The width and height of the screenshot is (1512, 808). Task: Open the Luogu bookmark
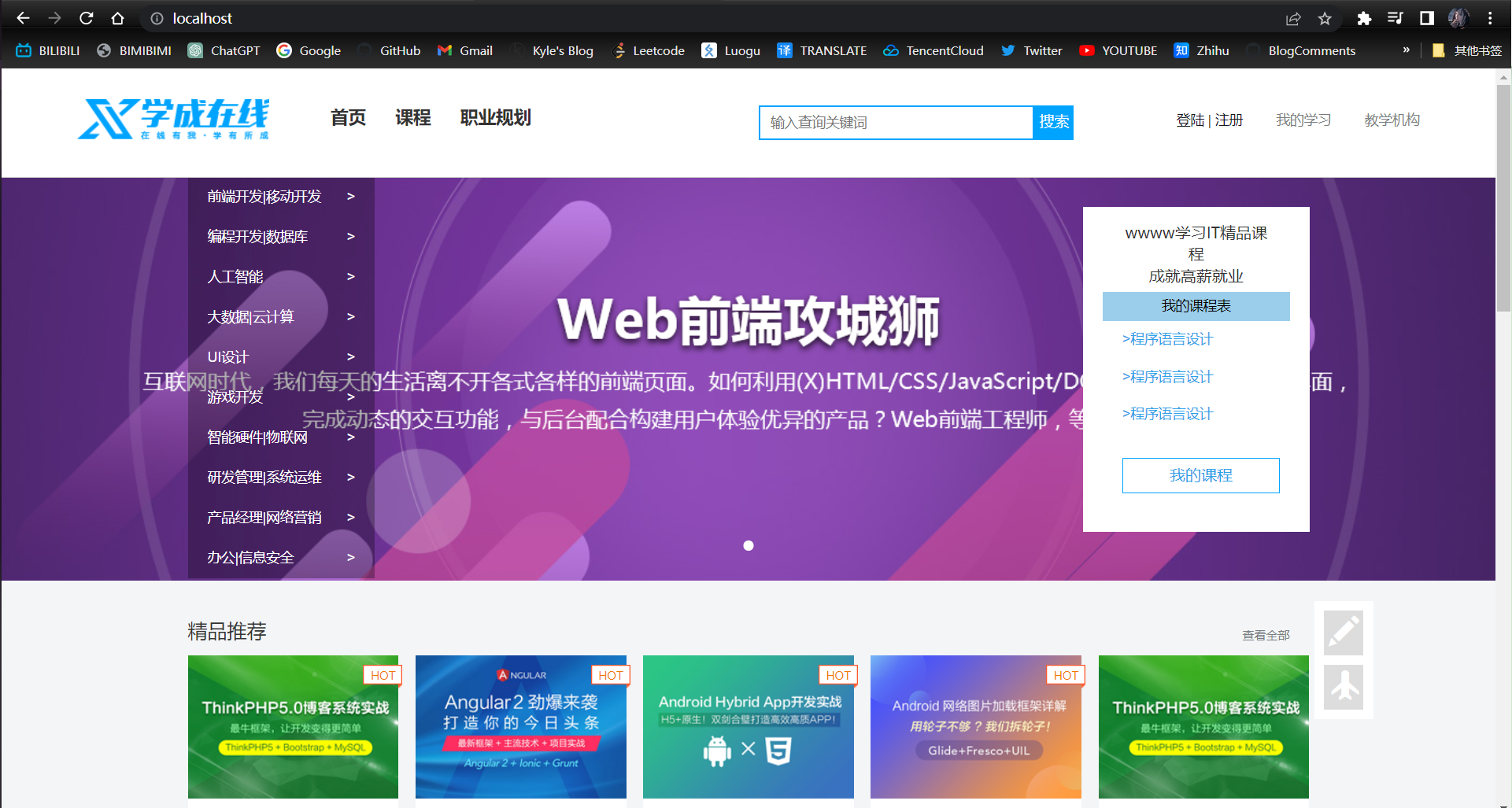coord(730,50)
